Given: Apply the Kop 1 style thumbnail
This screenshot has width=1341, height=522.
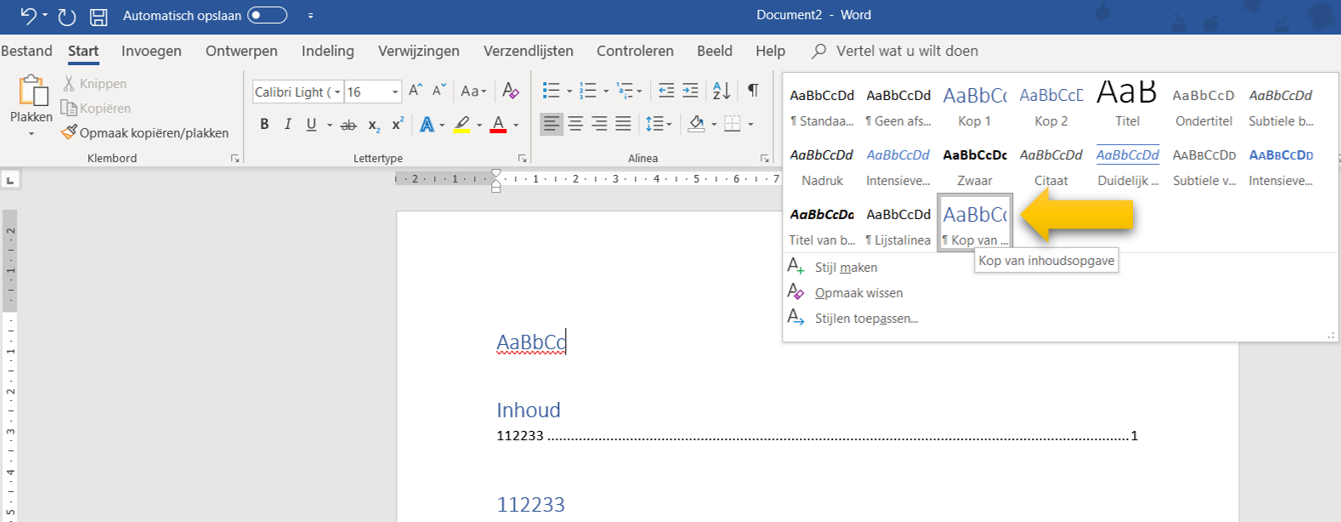Looking at the screenshot, I should 974,106.
